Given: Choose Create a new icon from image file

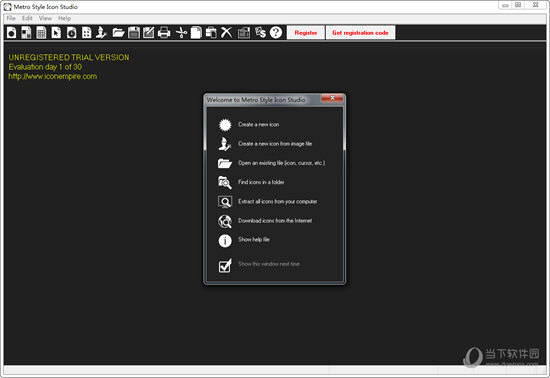Looking at the screenshot, I should coord(275,144).
